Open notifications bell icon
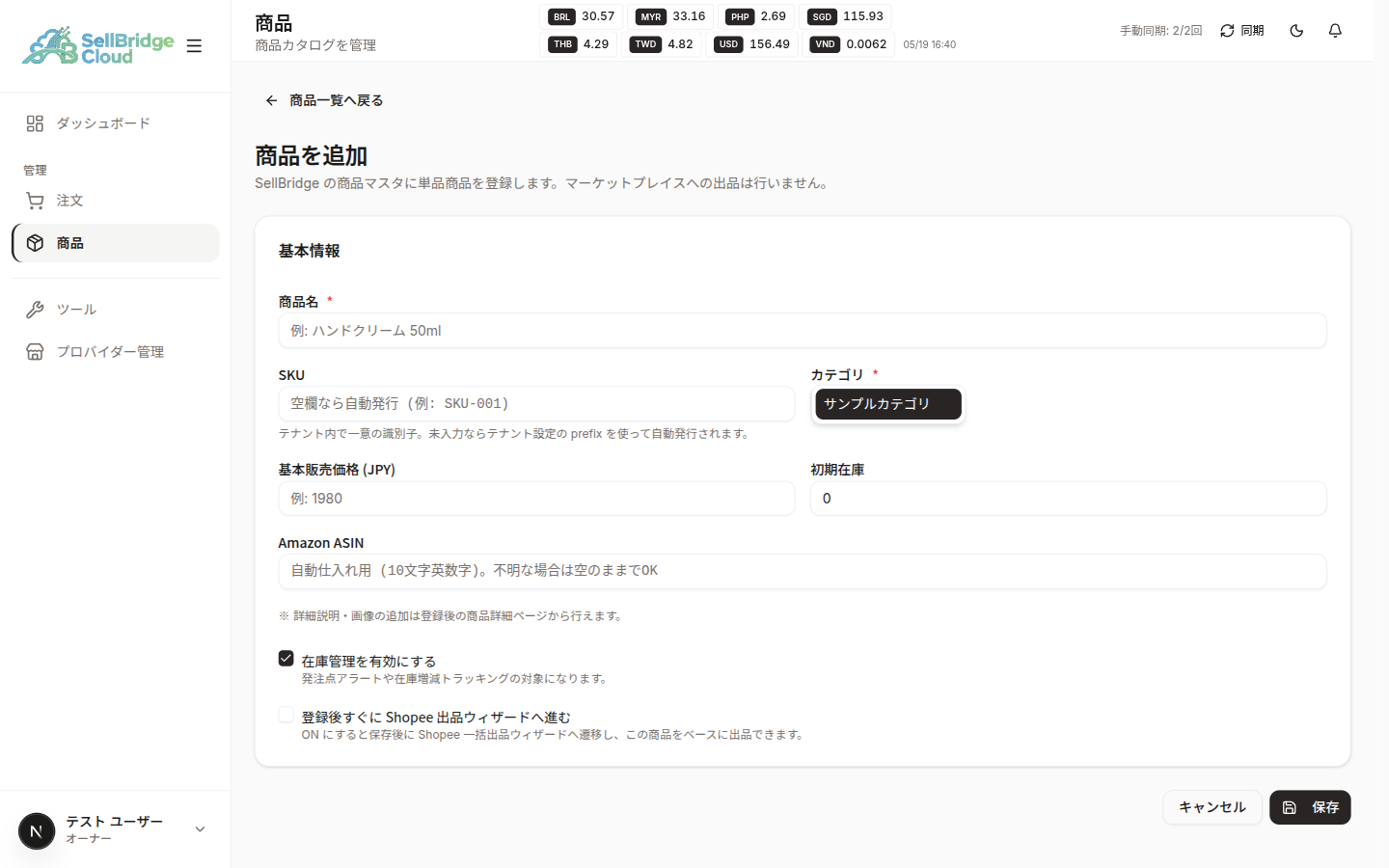 click(x=1335, y=31)
